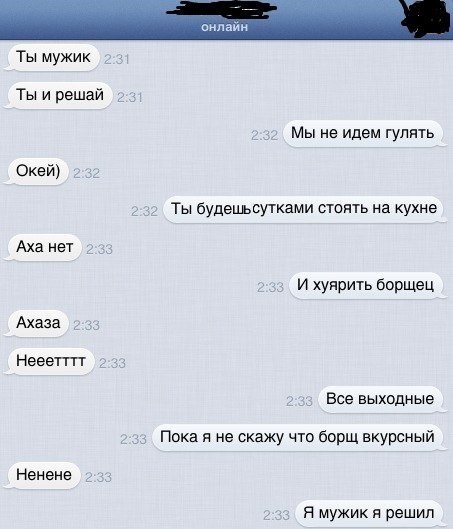Click the 2:33 timestamp beside 'Ненене'
The height and width of the screenshot is (529, 453).
[x=98, y=477]
